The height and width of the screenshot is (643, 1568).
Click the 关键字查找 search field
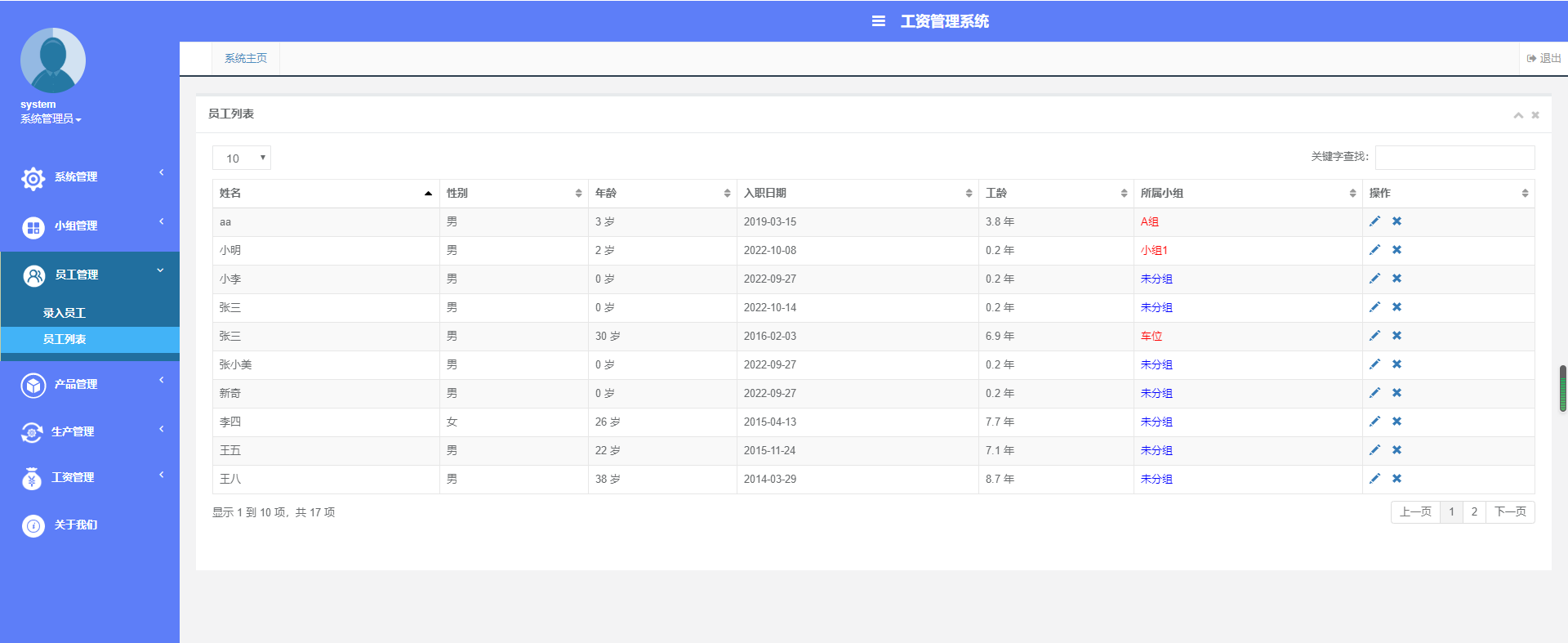tap(1454, 158)
